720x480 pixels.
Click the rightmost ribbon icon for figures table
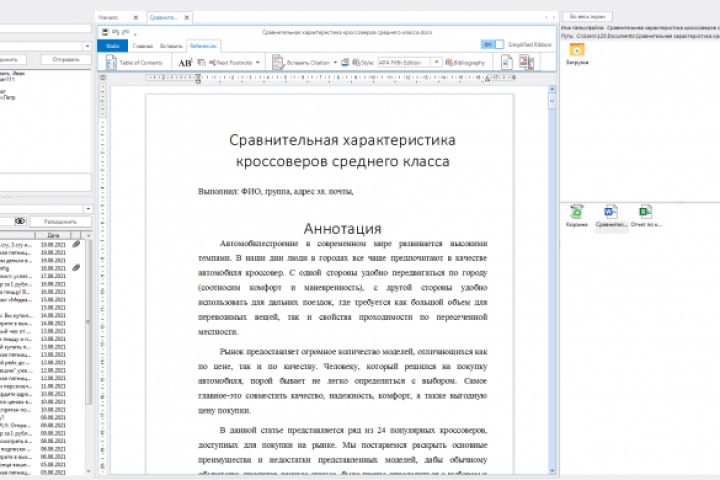[526, 62]
